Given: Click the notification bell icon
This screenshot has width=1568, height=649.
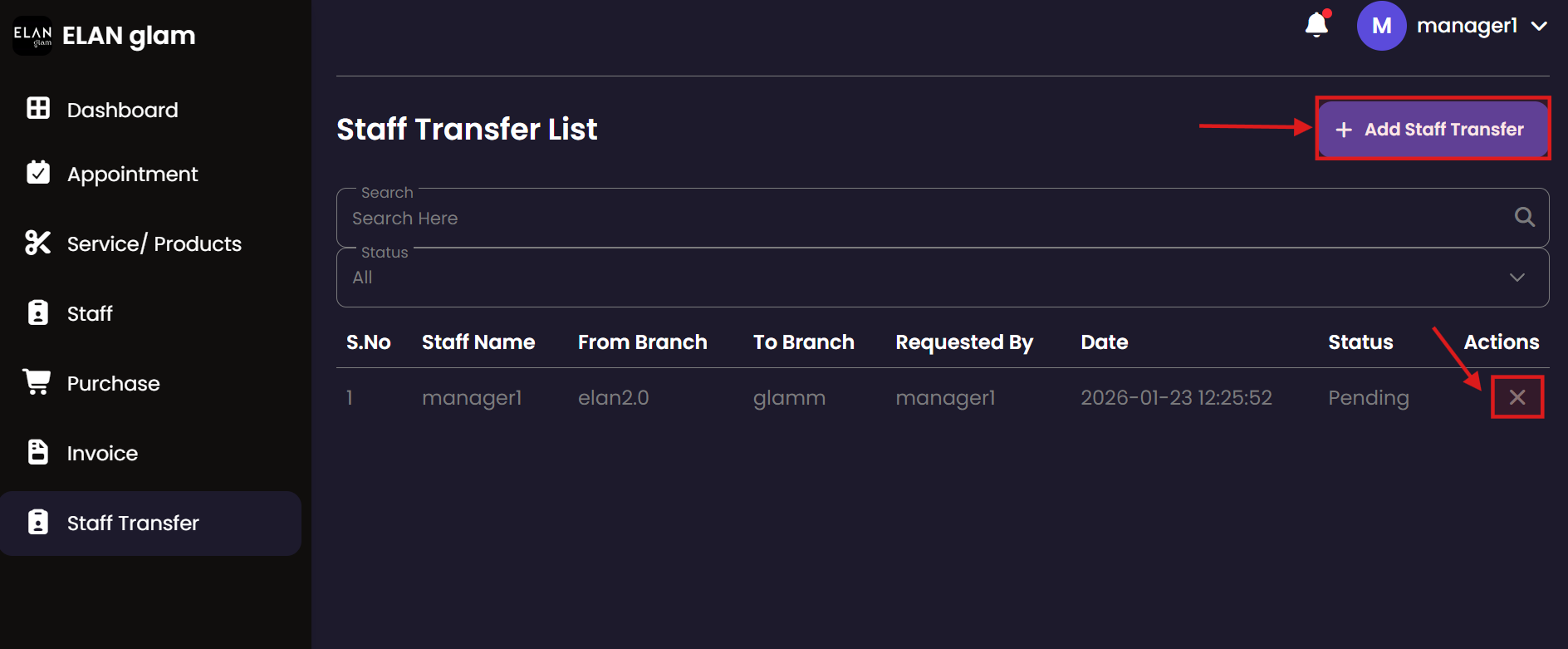Looking at the screenshot, I should (x=1316, y=26).
